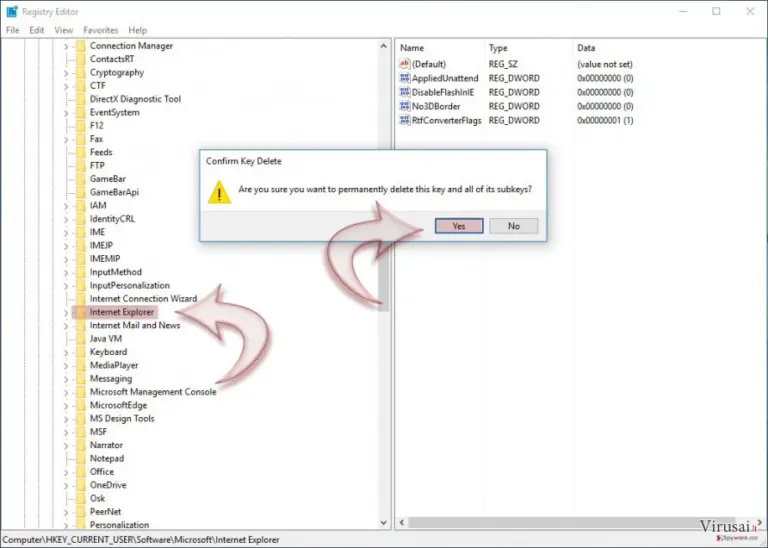Click the MicrosoftEdge folder icon

click(x=80, y=405)
